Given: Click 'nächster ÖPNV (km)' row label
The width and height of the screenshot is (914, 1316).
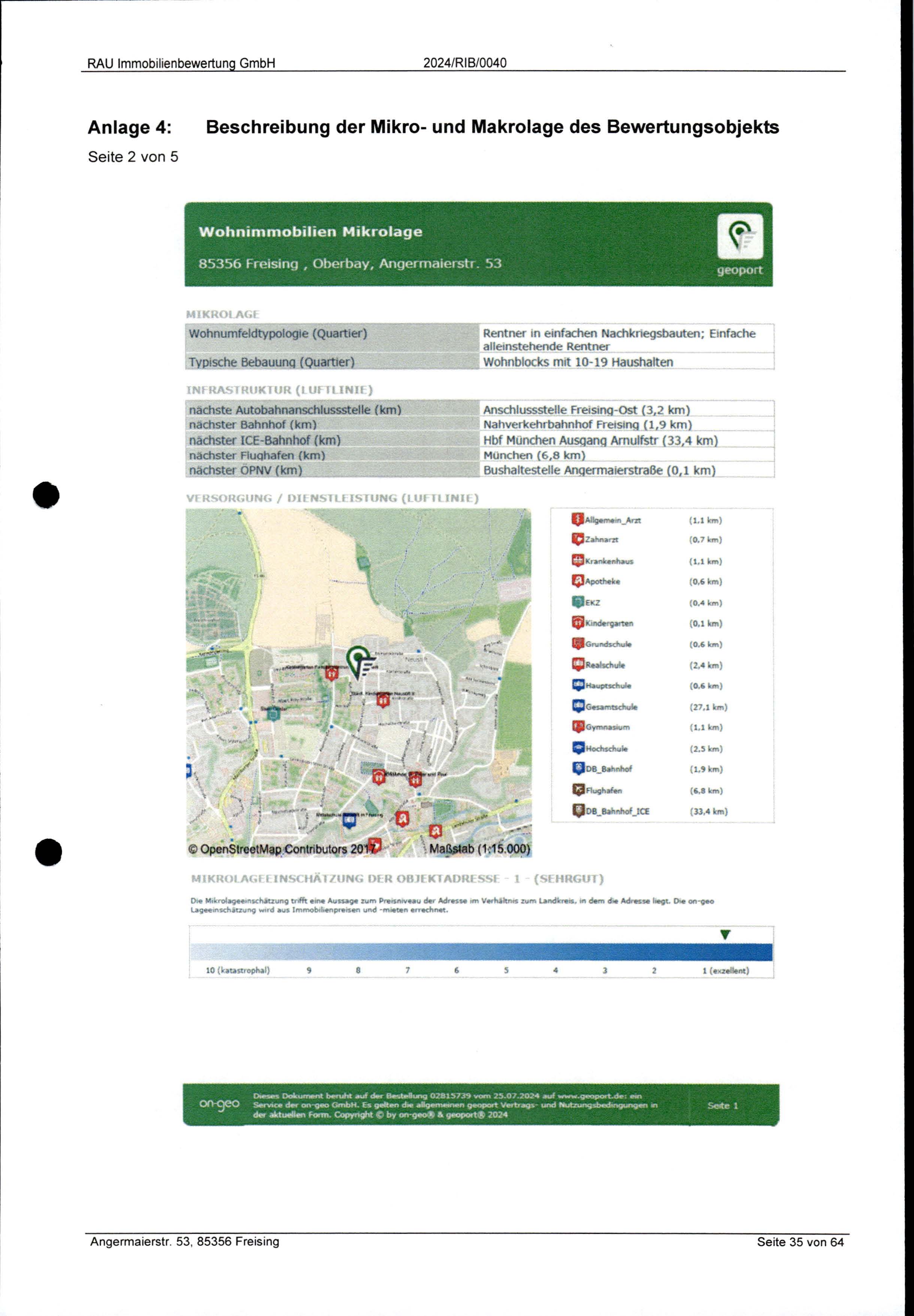Looking at the screenshot, I should click(x=246, y=470).
